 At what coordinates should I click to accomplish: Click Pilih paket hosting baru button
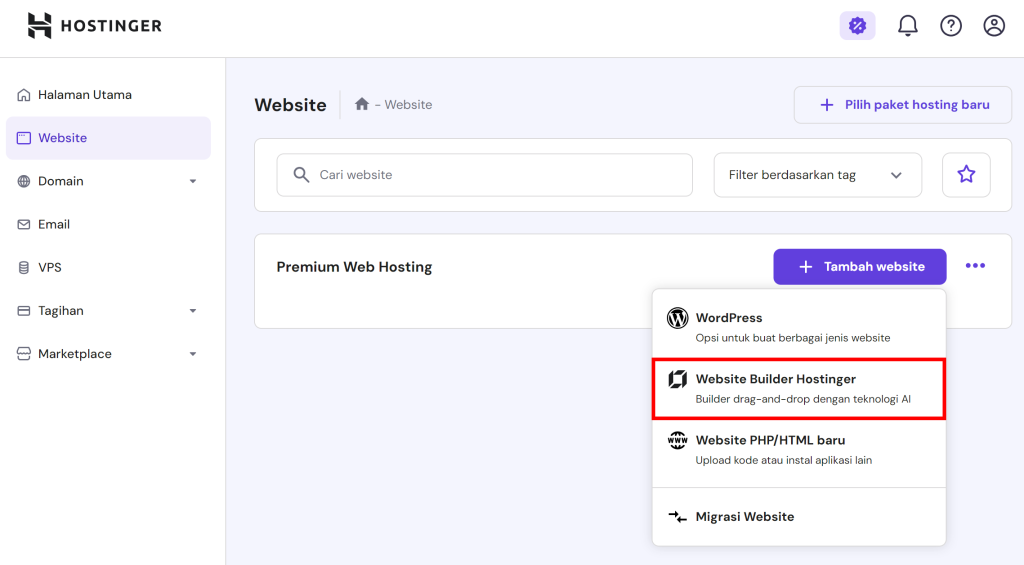[902, 105]
